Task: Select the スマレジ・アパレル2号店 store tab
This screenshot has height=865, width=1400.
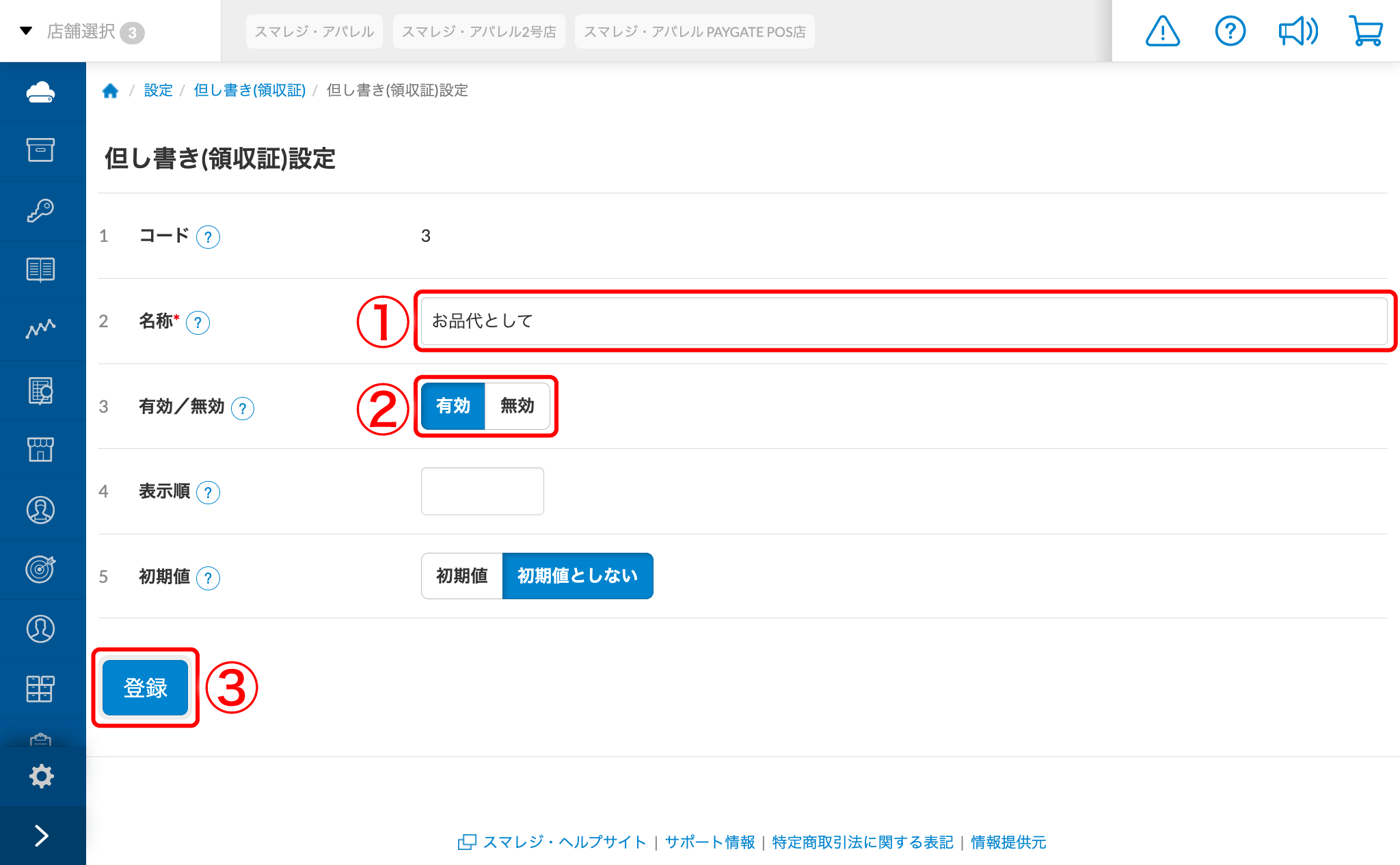Action: 479,31
